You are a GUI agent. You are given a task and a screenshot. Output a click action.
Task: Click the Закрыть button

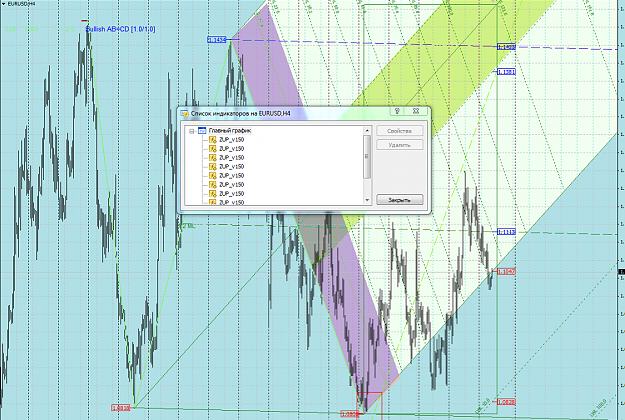pyautogui.click(x=399, y=200)
